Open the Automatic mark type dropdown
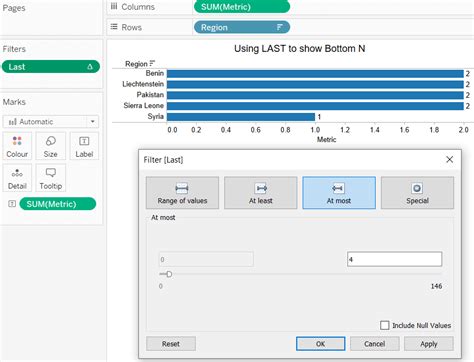The height and width of the screenshot is (362, 474). (51, 122)
